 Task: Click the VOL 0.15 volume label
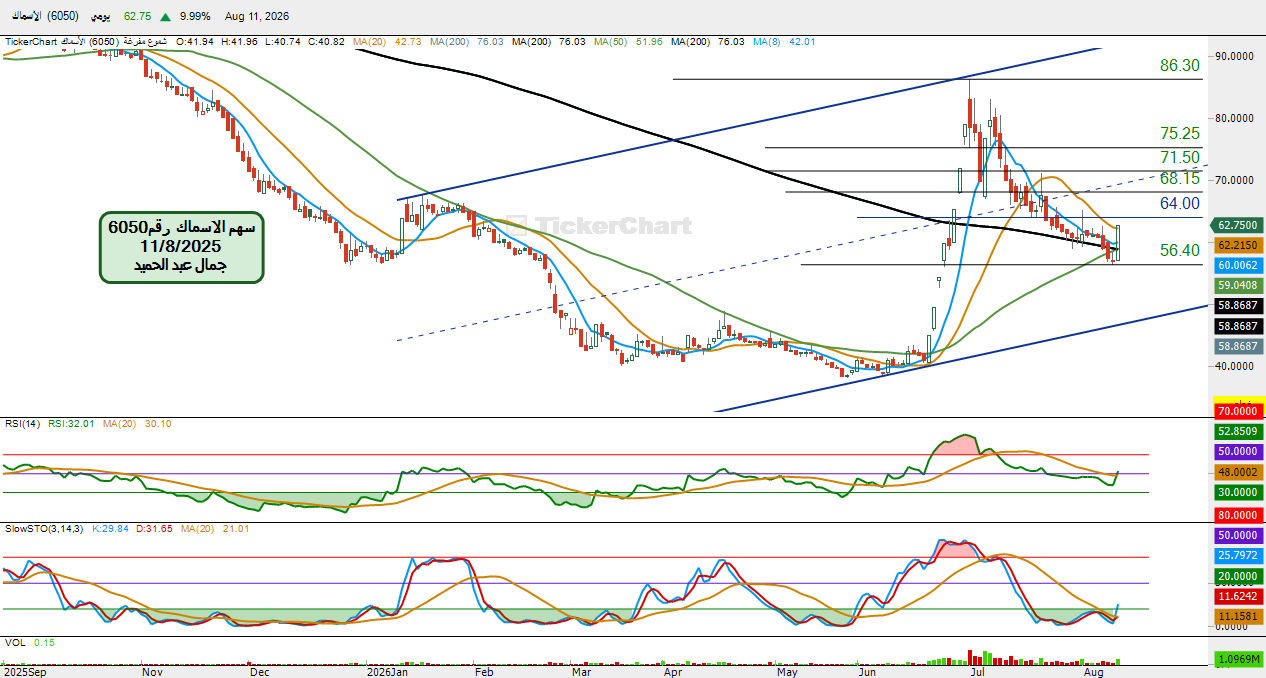[x=30, y=643]
